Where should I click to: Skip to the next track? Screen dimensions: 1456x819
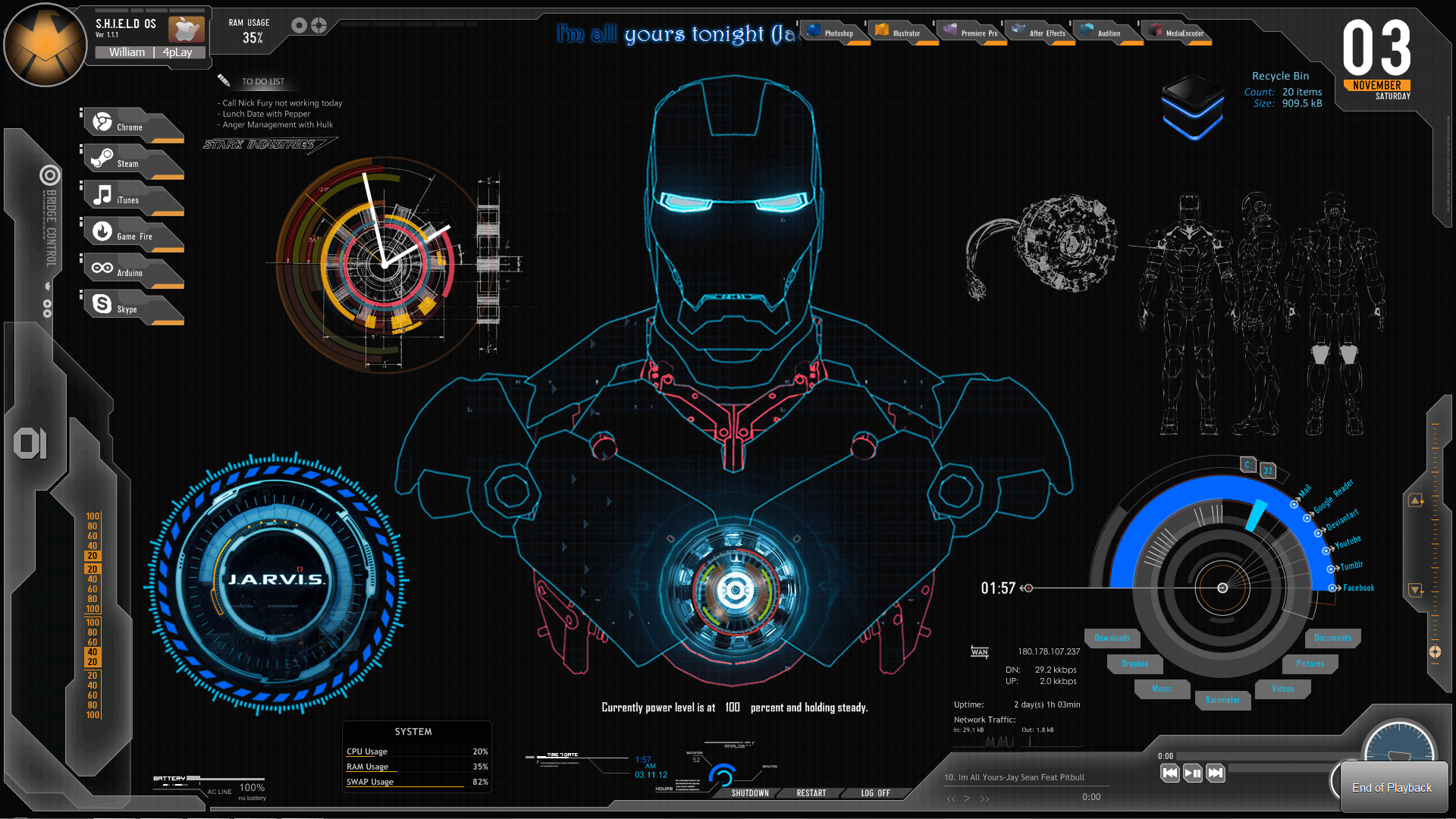coord(1216,773)
